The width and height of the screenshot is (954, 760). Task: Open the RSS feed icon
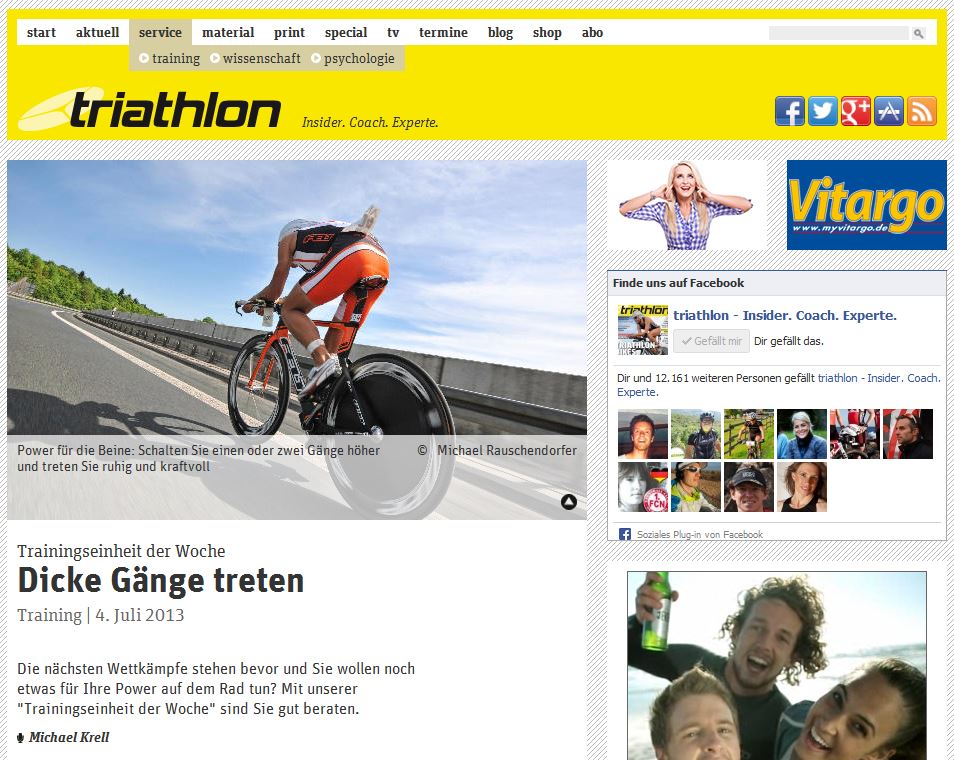click(x=922, y=111)
